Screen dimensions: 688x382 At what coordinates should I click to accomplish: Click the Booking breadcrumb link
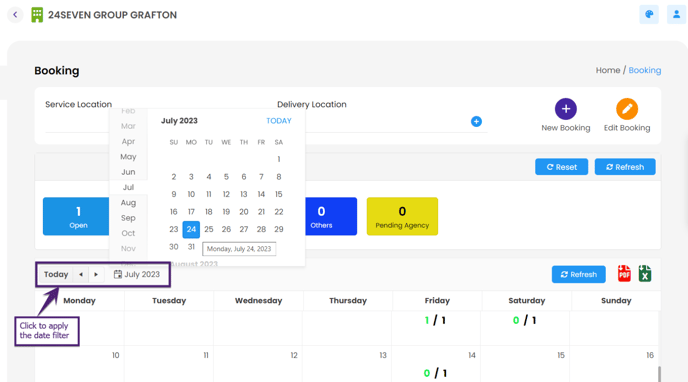tap(645, 70)
